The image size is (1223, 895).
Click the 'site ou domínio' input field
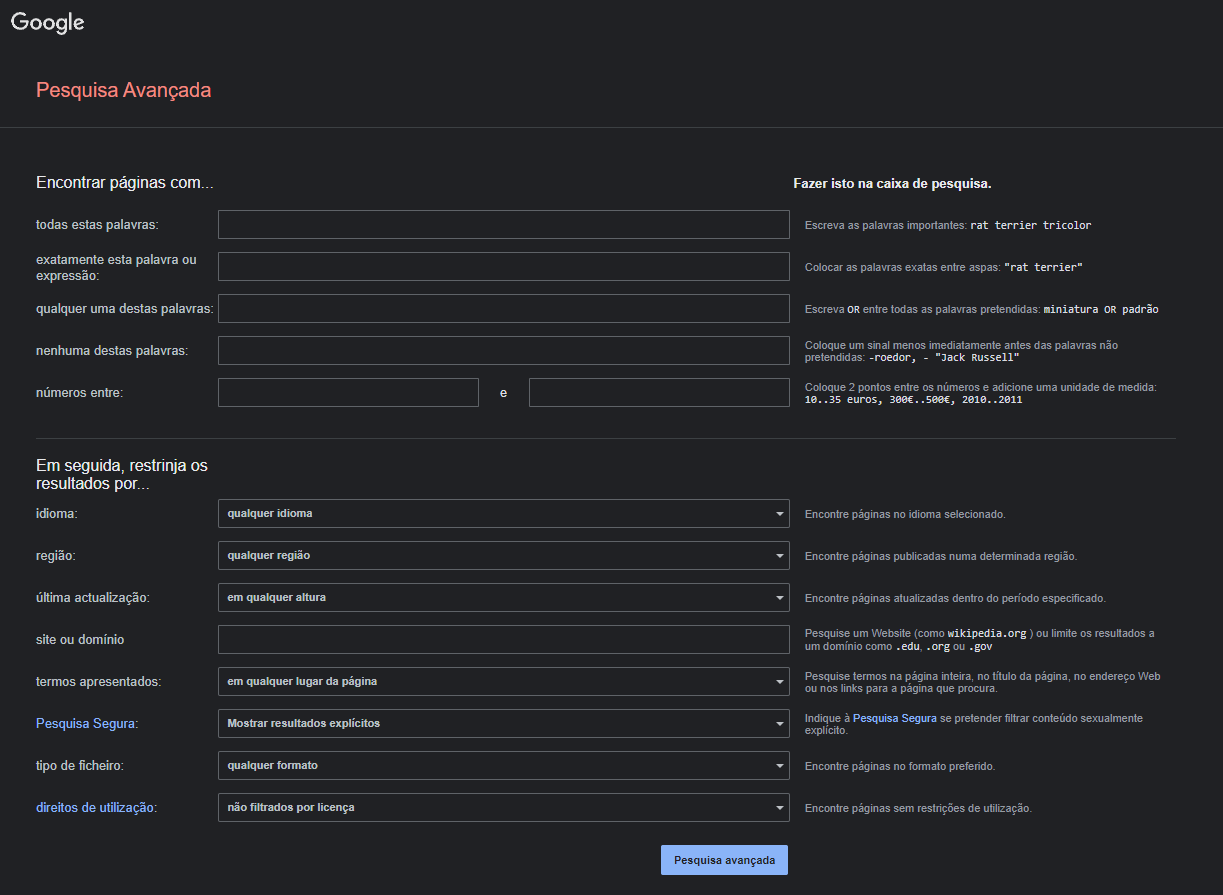(504, 640)
